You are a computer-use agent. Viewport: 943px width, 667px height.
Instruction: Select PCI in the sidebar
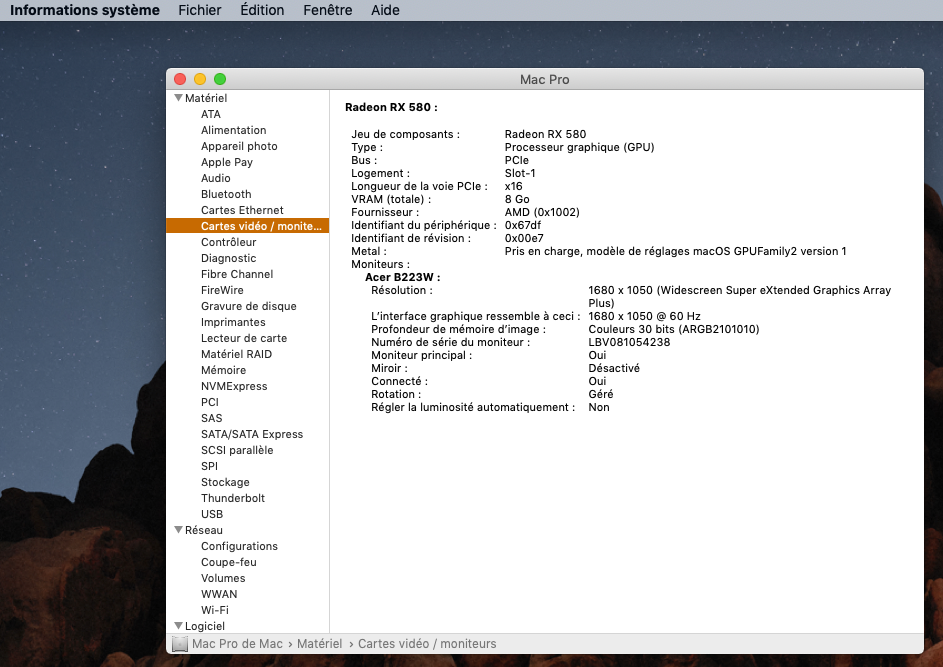pyautogui.click(x=210, y=402)
